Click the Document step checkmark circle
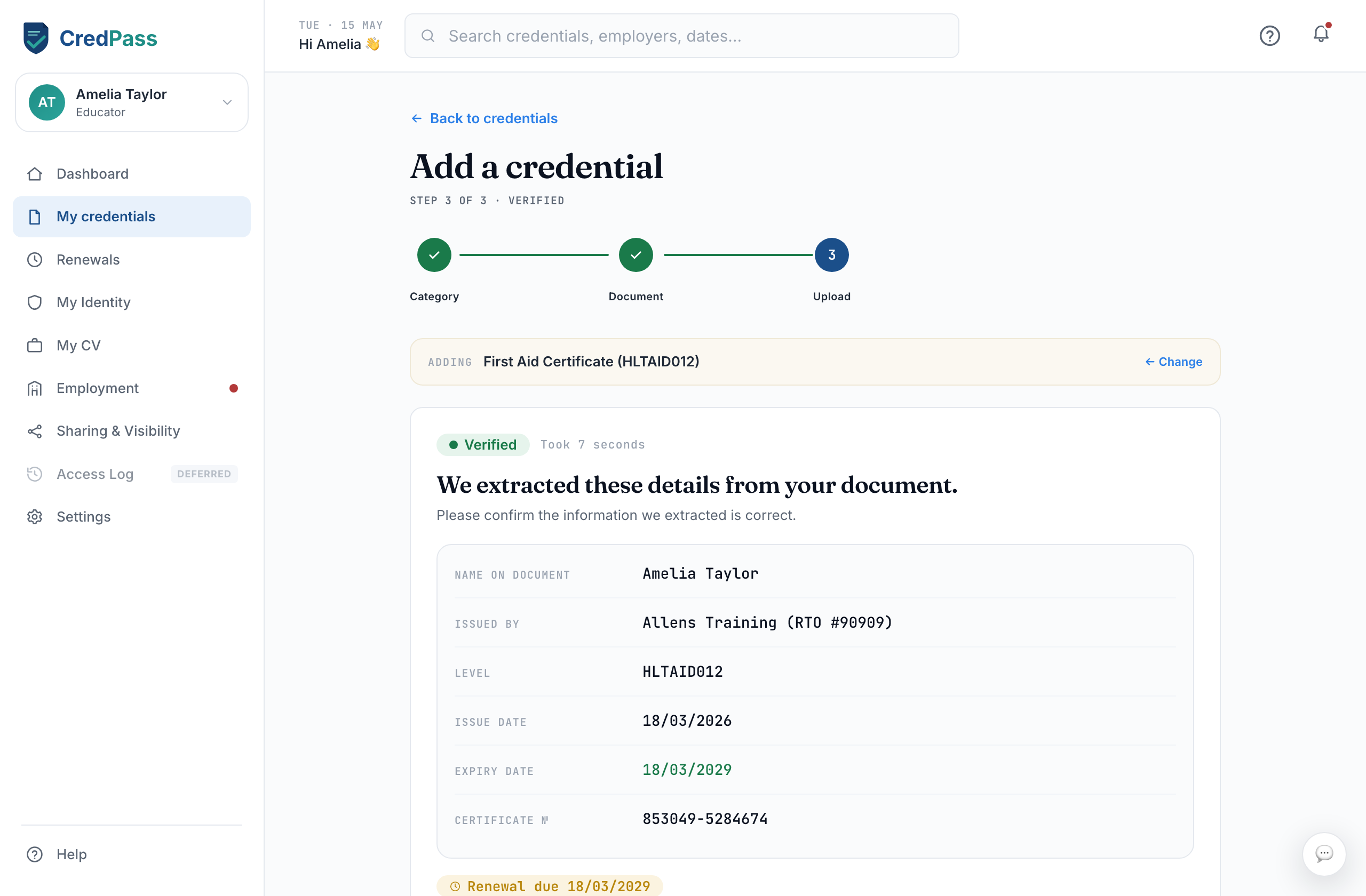 (636, 255)
